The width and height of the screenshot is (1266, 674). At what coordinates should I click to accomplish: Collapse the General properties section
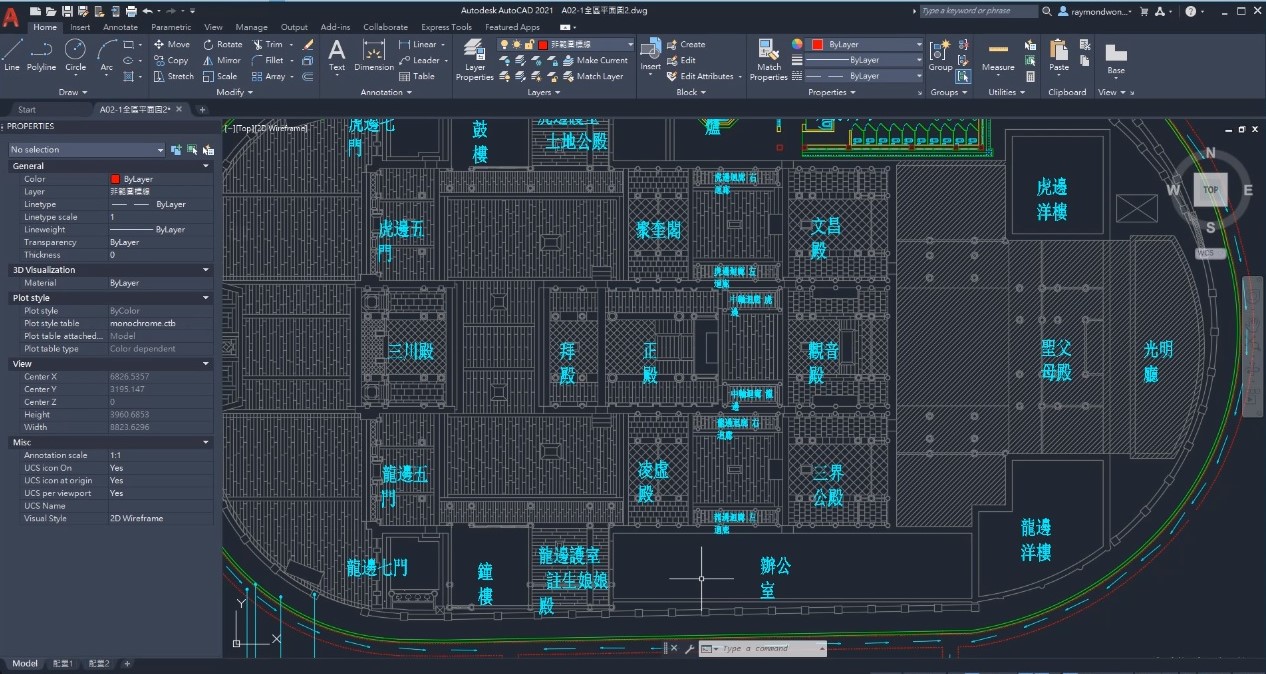coord(206,166)
